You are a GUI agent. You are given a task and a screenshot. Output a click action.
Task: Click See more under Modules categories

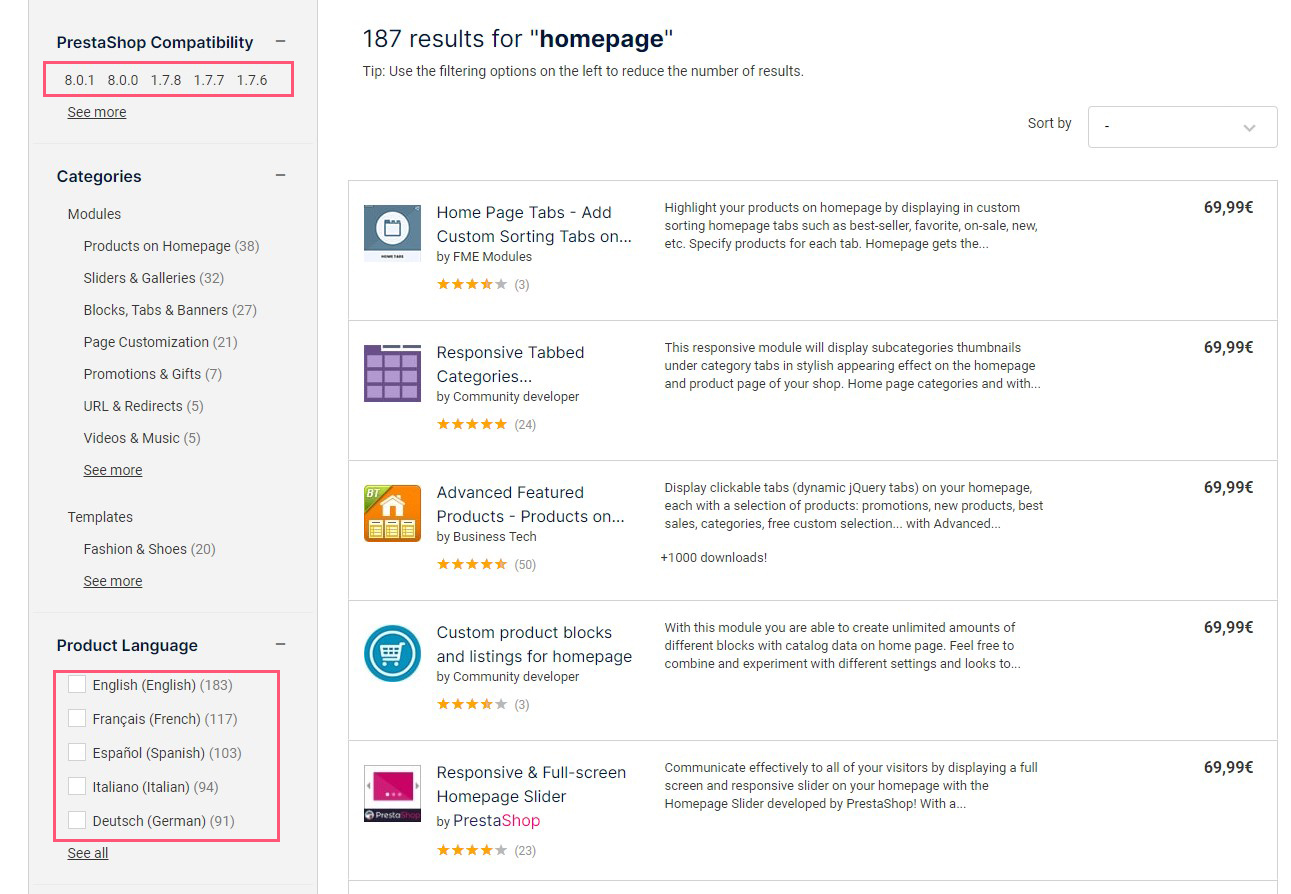coord(113,470)
